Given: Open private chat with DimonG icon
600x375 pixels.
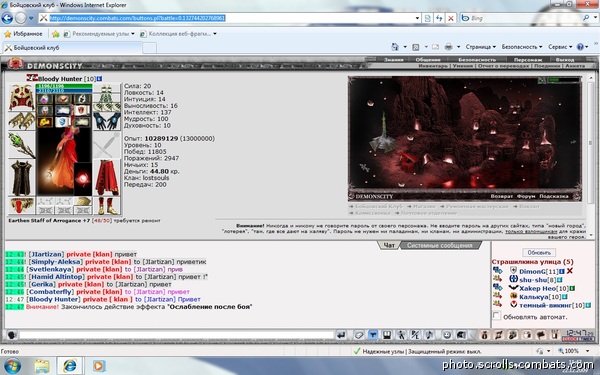Looking at the screenshot, I should click(497, 271).
